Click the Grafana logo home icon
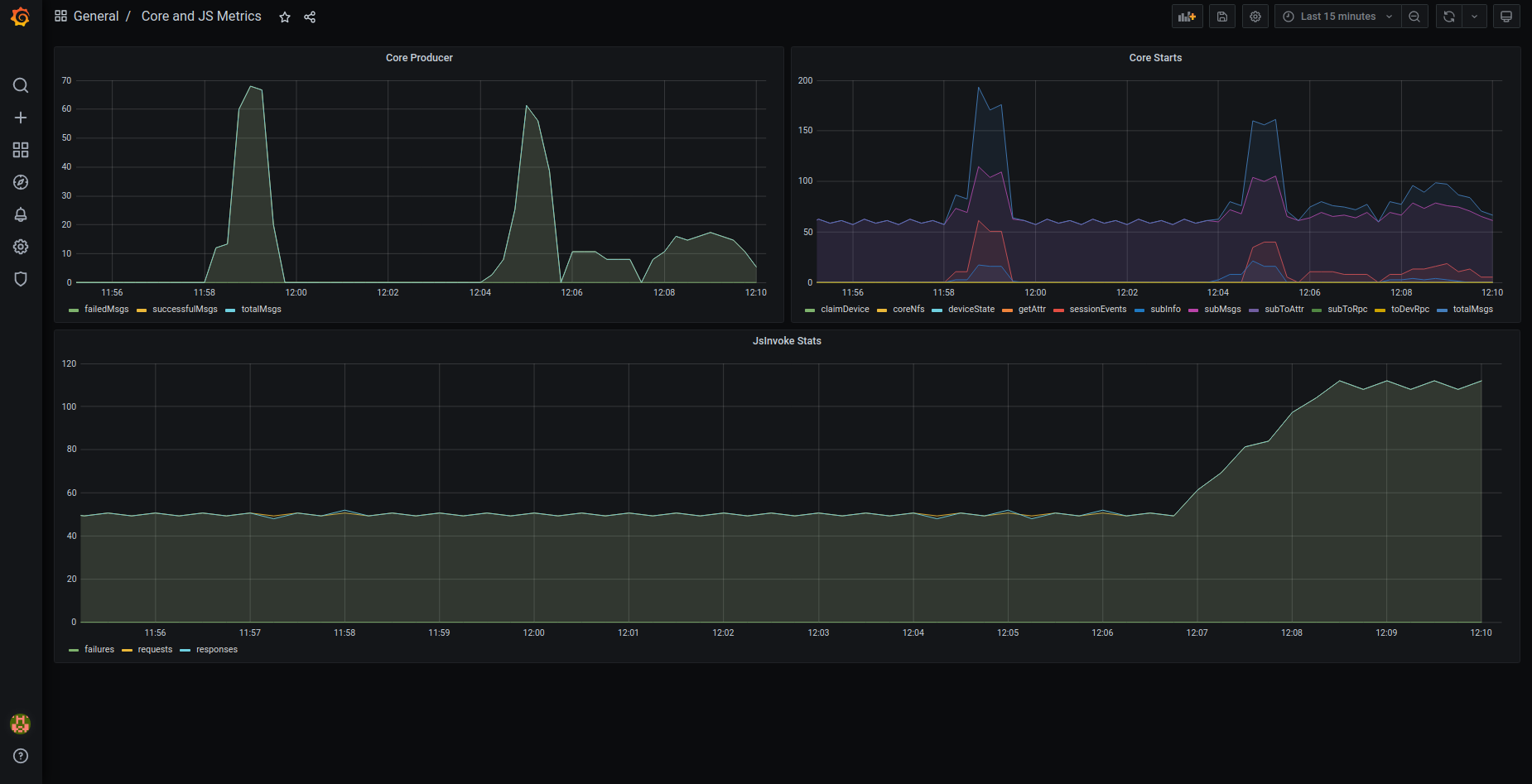 click(21, 17)
